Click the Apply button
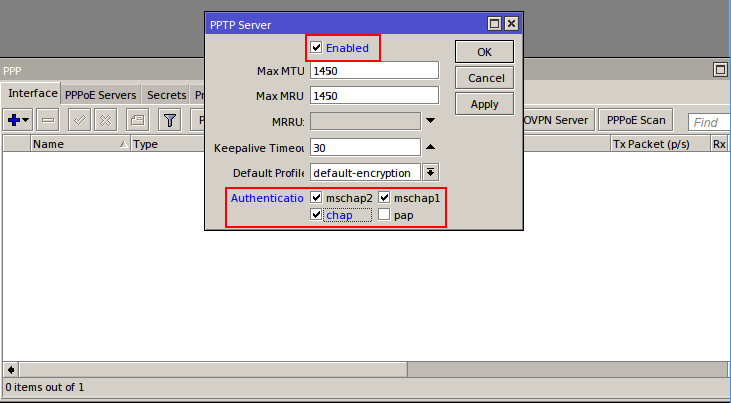 pos(484,104)
